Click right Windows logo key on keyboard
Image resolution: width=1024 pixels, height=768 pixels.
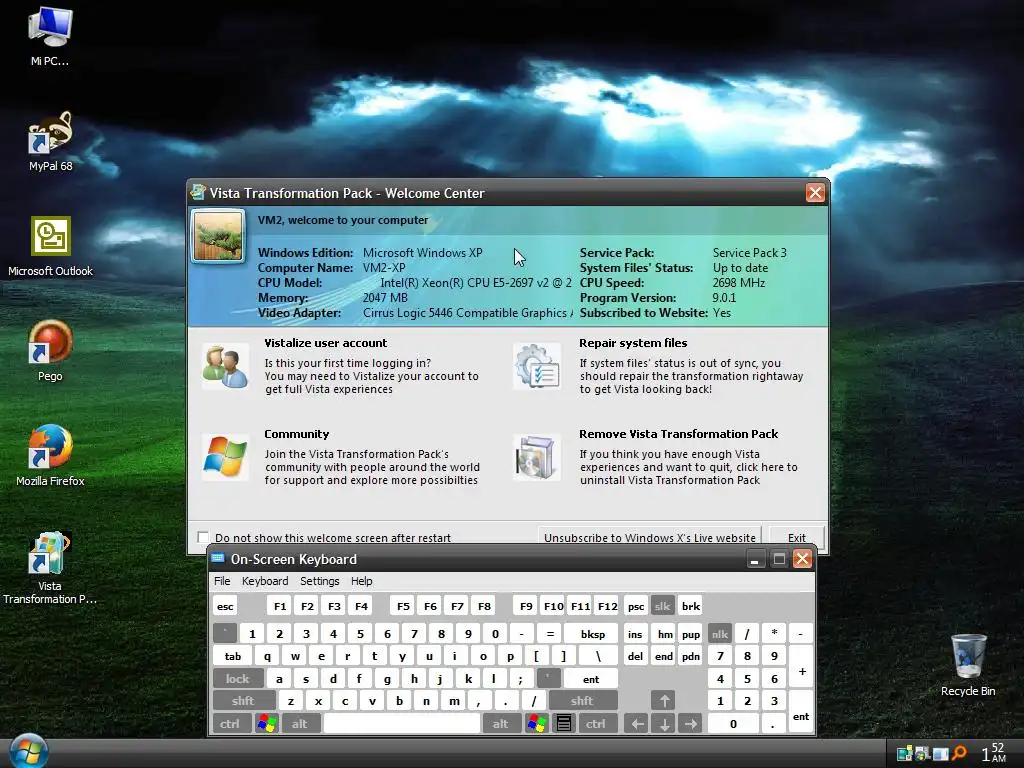[x=536, y=724]
